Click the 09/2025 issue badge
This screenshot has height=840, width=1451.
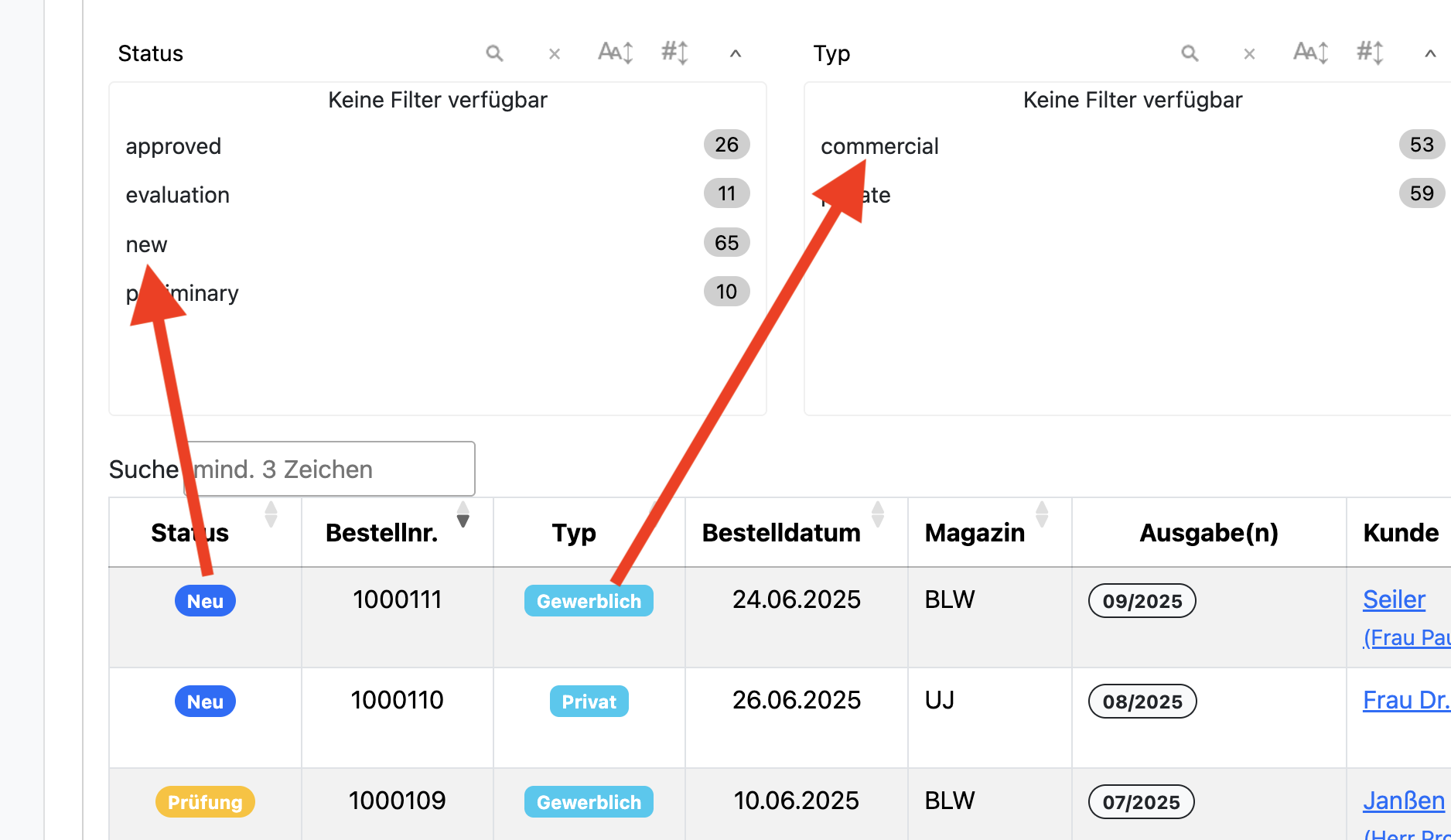coord(1142,601)
